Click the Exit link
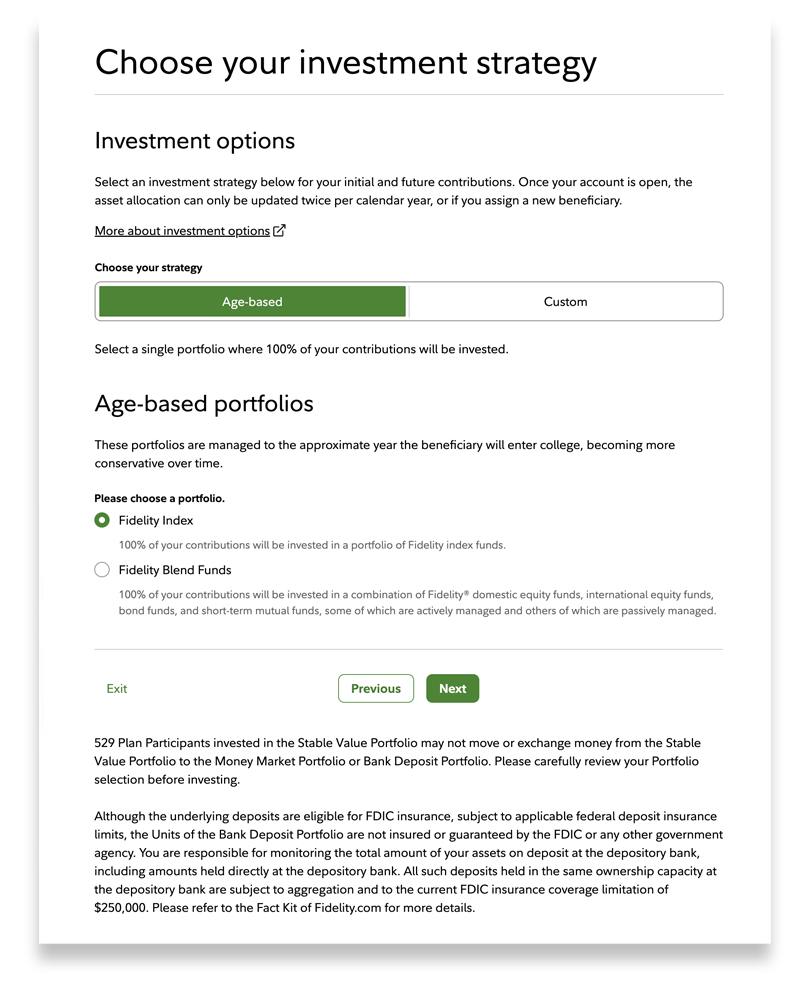807x983 pixels. click(x=117, y=688)
